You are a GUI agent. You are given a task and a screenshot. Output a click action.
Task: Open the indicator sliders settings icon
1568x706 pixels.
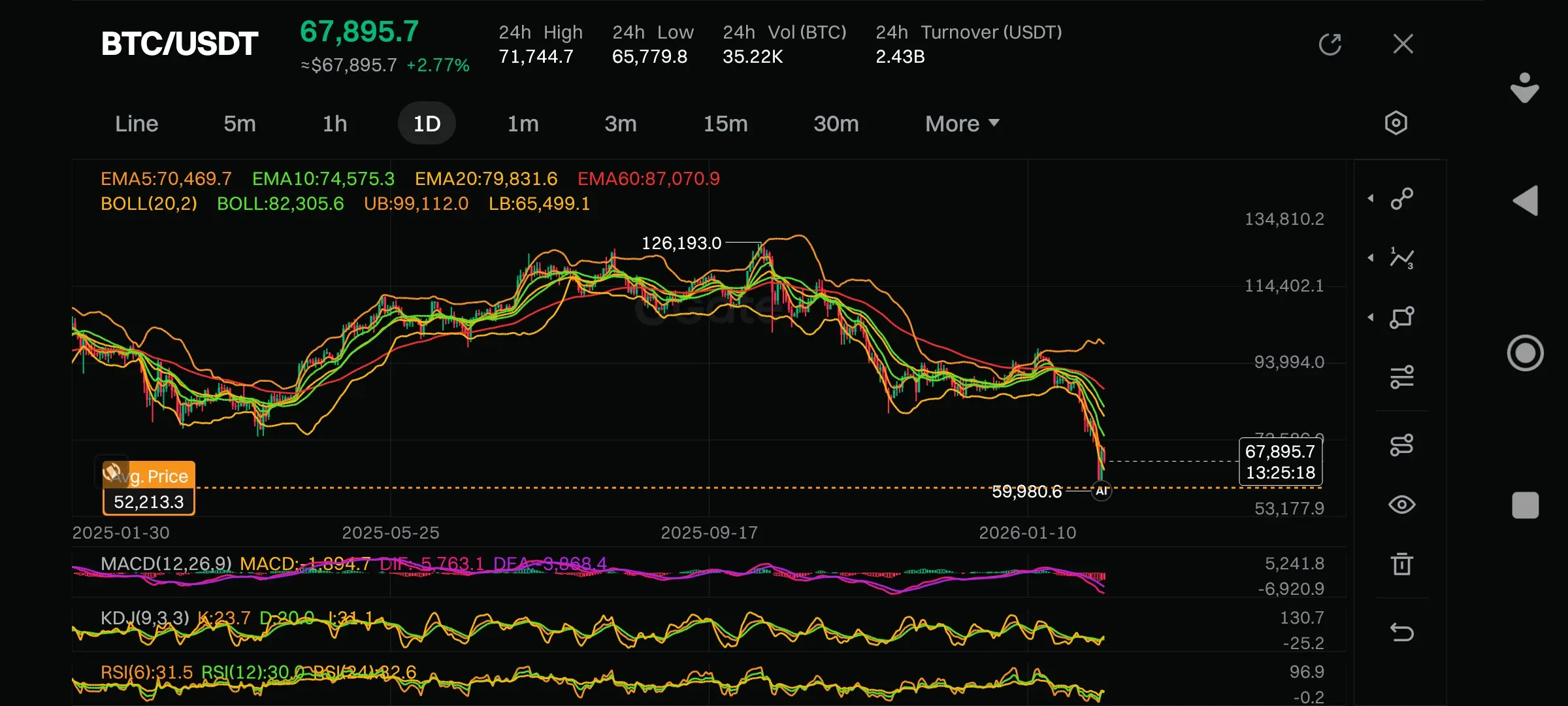(1401, 377)
